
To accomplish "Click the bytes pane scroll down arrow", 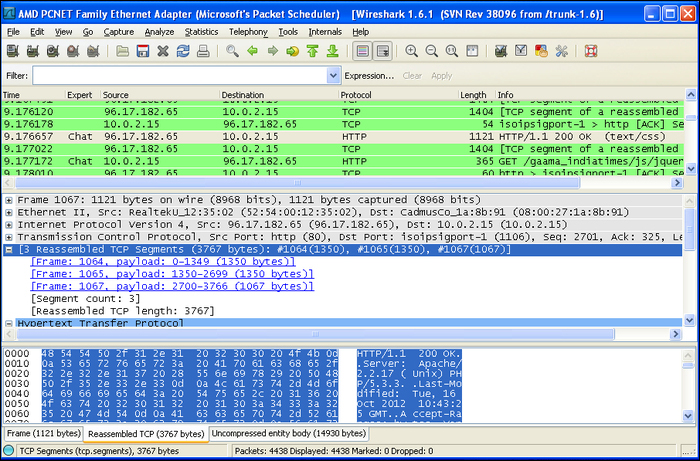I will (688, 416).
